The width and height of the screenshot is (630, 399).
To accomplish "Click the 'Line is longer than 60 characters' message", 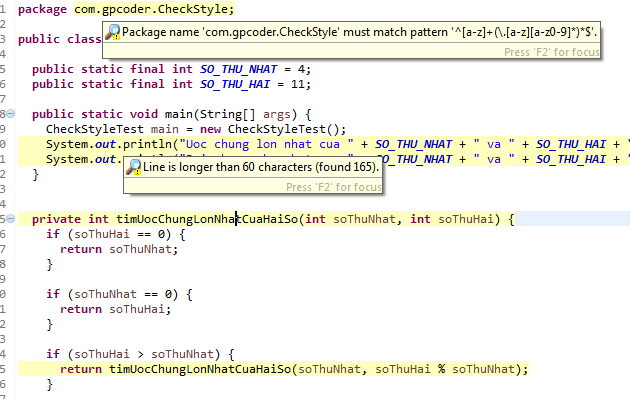I will tap(261, 167).
